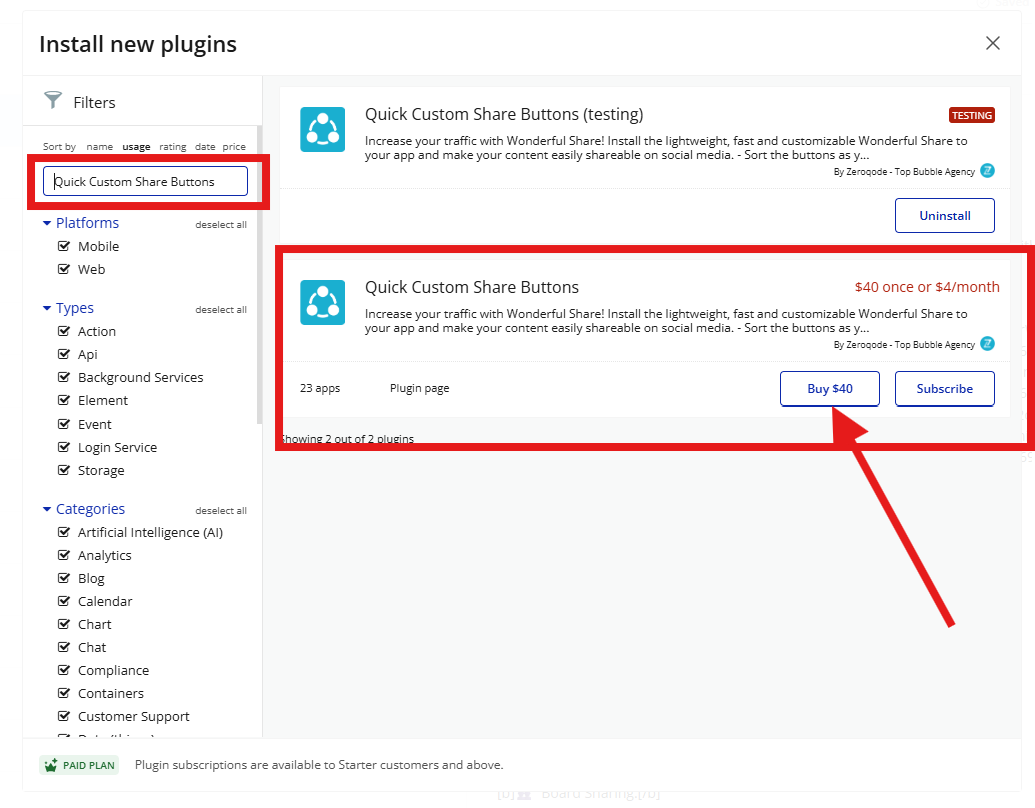Toggle the Chart category checkbox
This screenshot has height=808, width=1035.
(64, 624)
